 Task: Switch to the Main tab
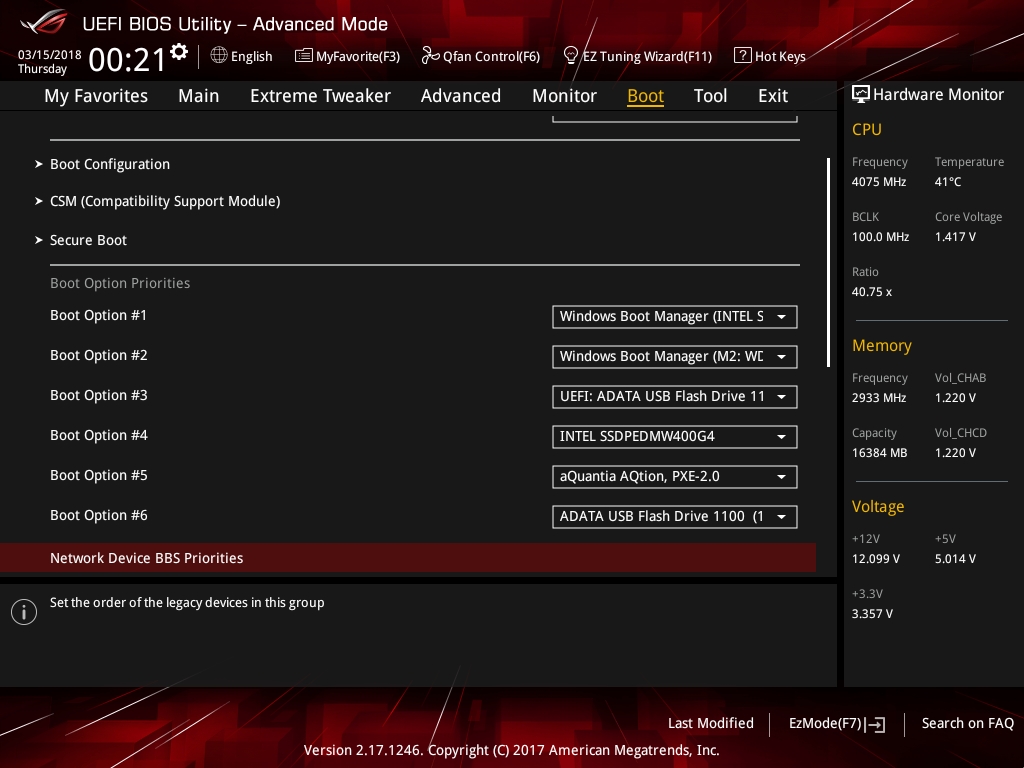pos(199,96)
